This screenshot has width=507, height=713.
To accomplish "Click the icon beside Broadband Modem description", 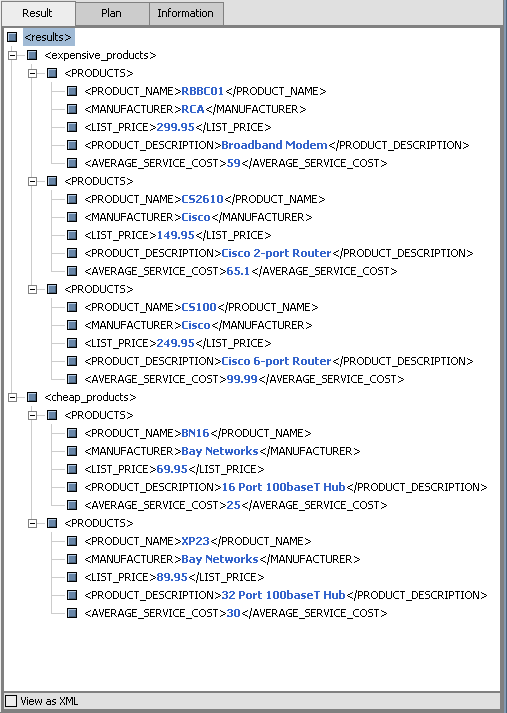I will (72, 145).
